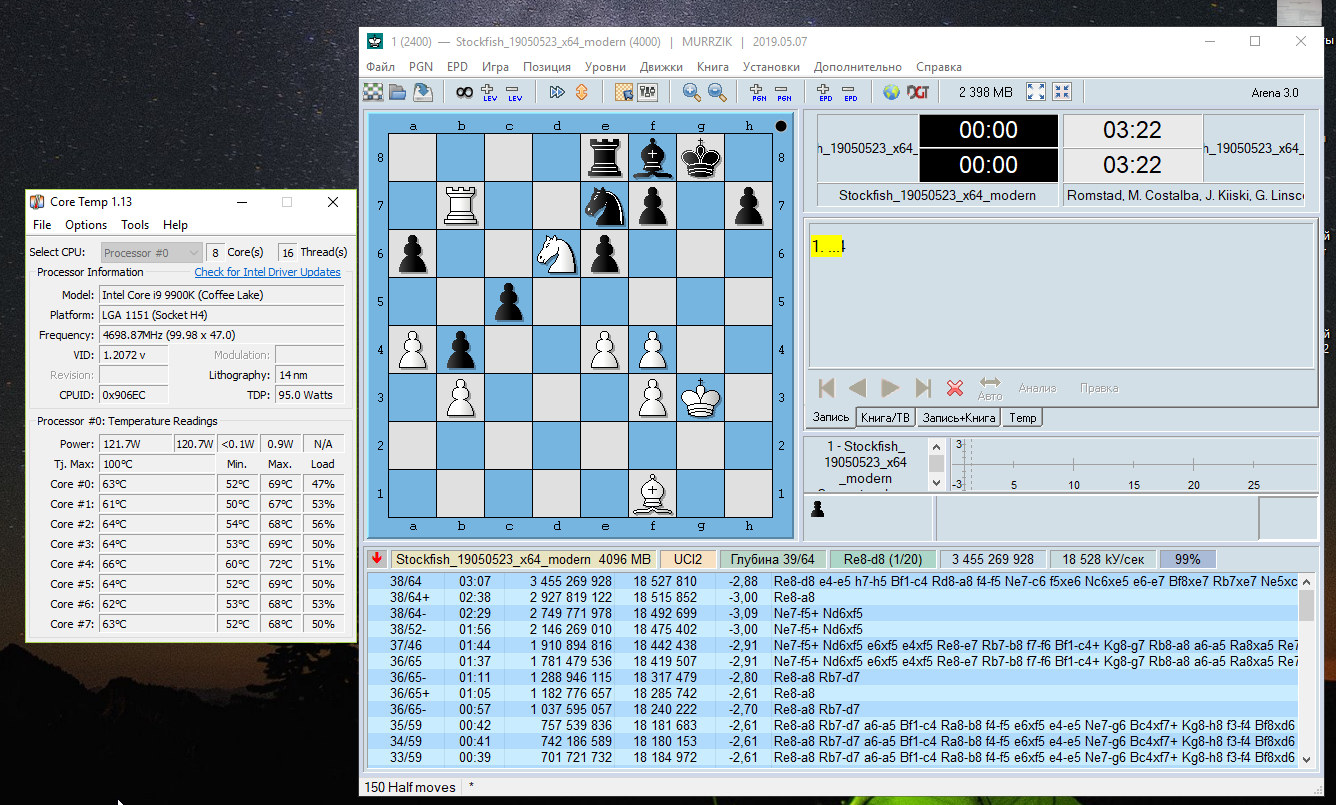Zoom out with magnifier minus icon
This screenshot has height=805, width=1336.
point(717,92)
